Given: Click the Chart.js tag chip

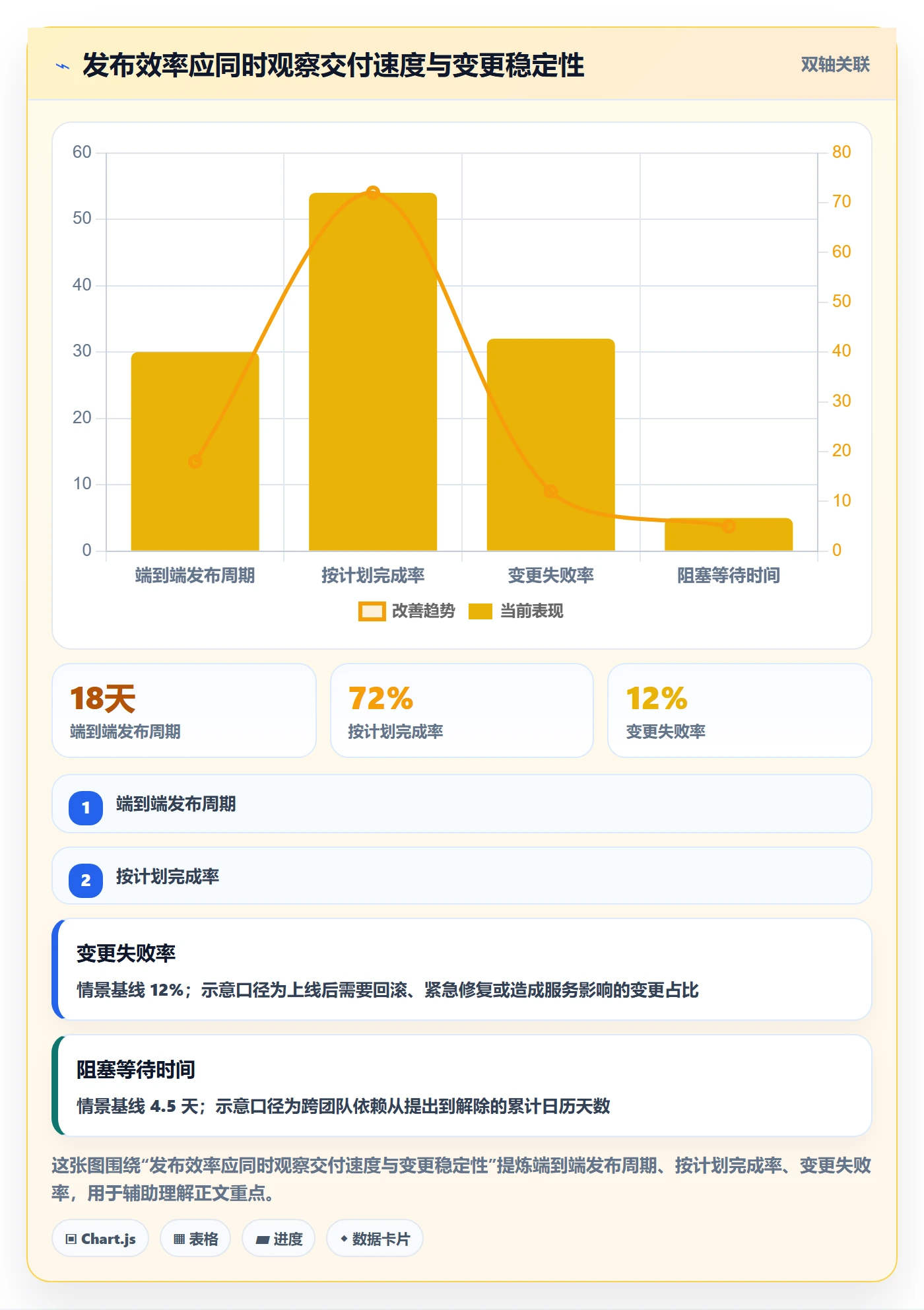Looking at the screenshot, I should coord(100,1238).
